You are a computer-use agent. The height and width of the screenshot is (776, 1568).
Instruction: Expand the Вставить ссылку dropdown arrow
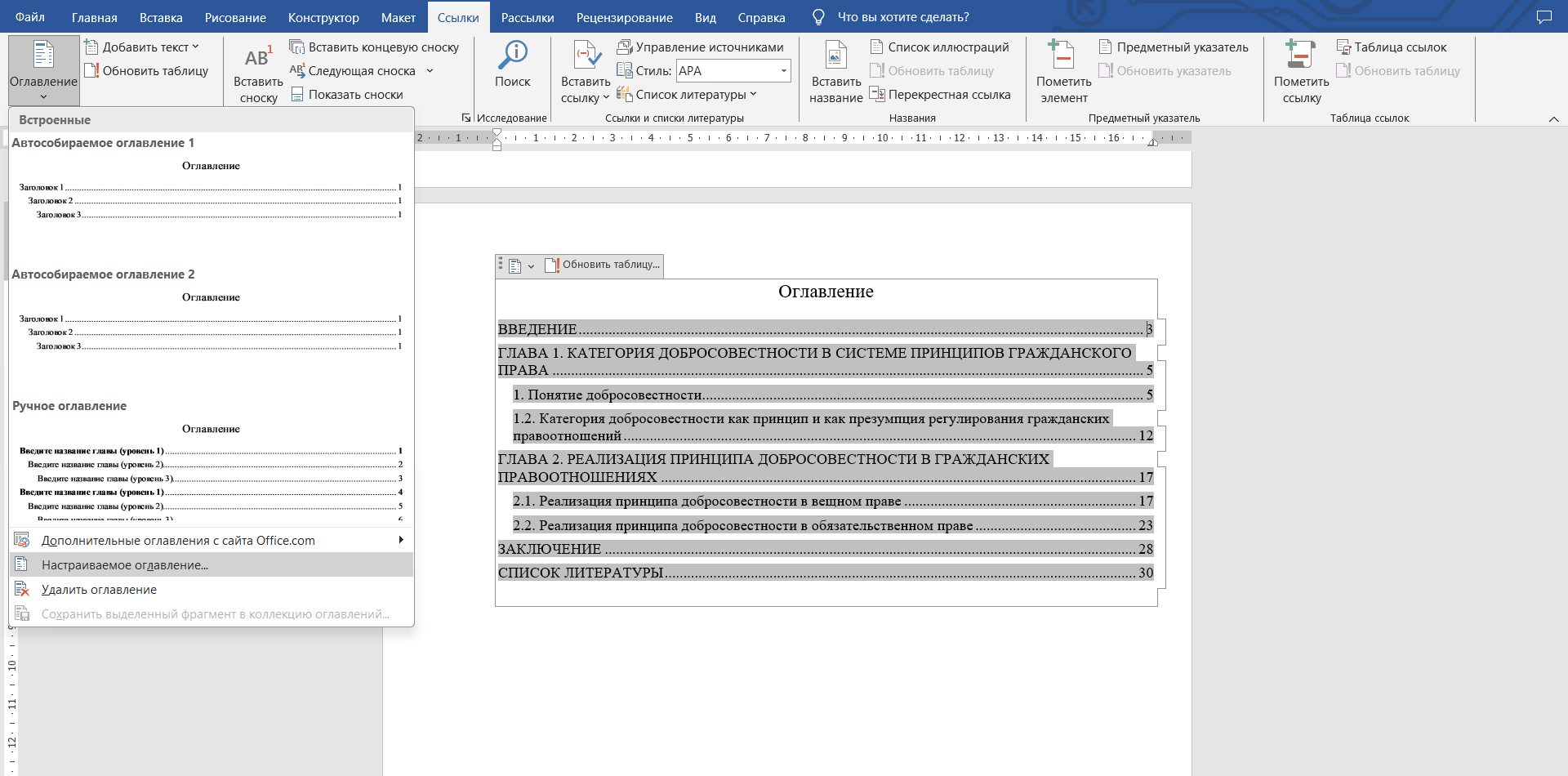(606, 98)
